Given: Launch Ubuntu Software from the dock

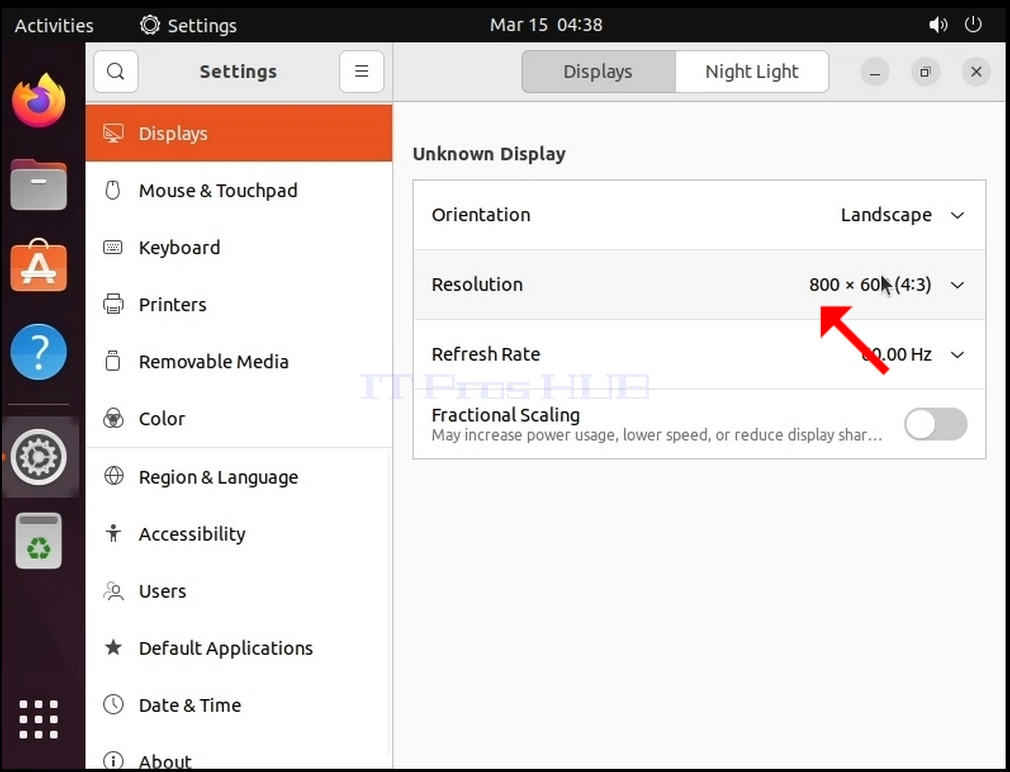Looking at the screenshot, I should (39, 265).
